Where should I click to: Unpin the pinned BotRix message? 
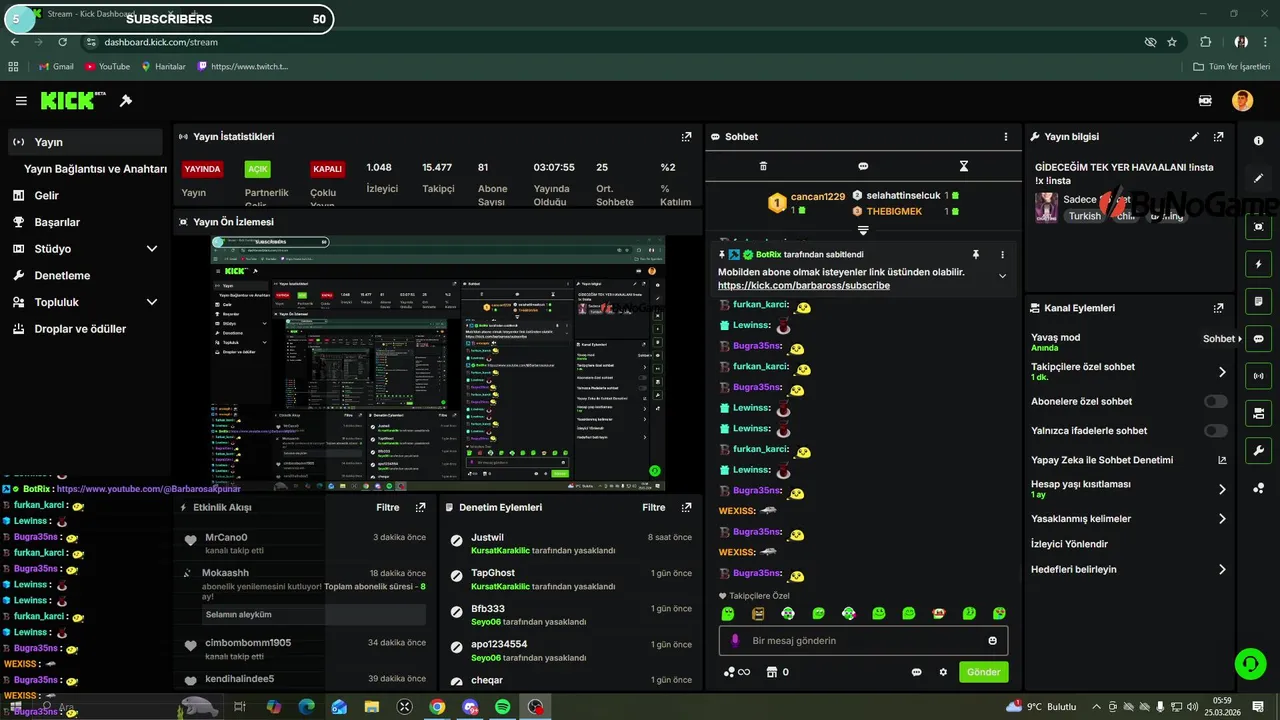[975, 255]
